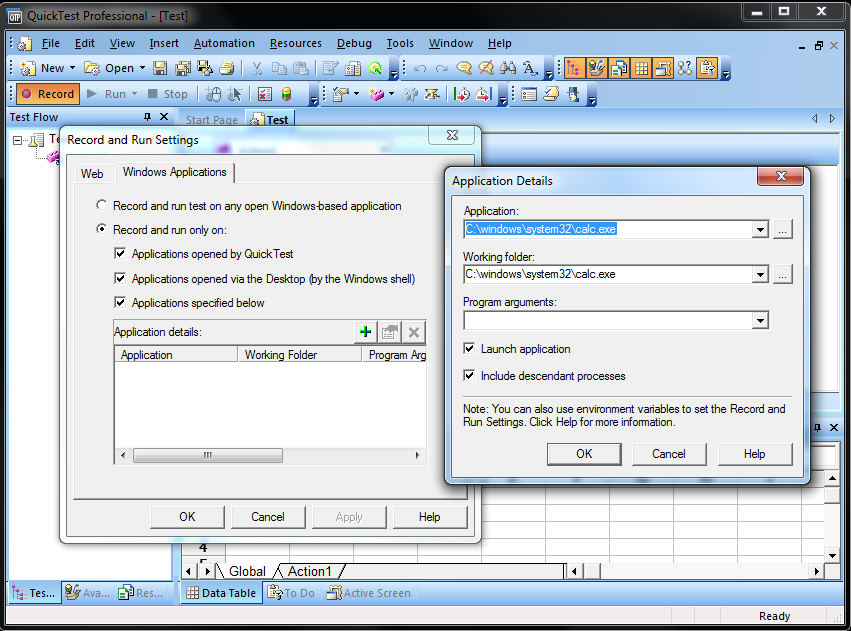The height and width of the screenshot is (631, 851).
Task: Open the Resources menu
Action: click(296, 43)
